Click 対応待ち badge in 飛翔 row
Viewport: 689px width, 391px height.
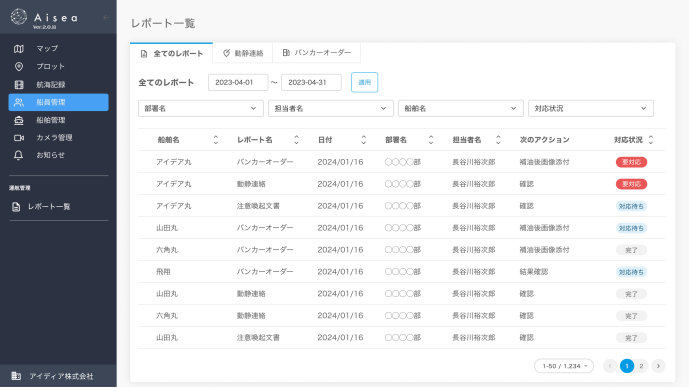point(631,272)
